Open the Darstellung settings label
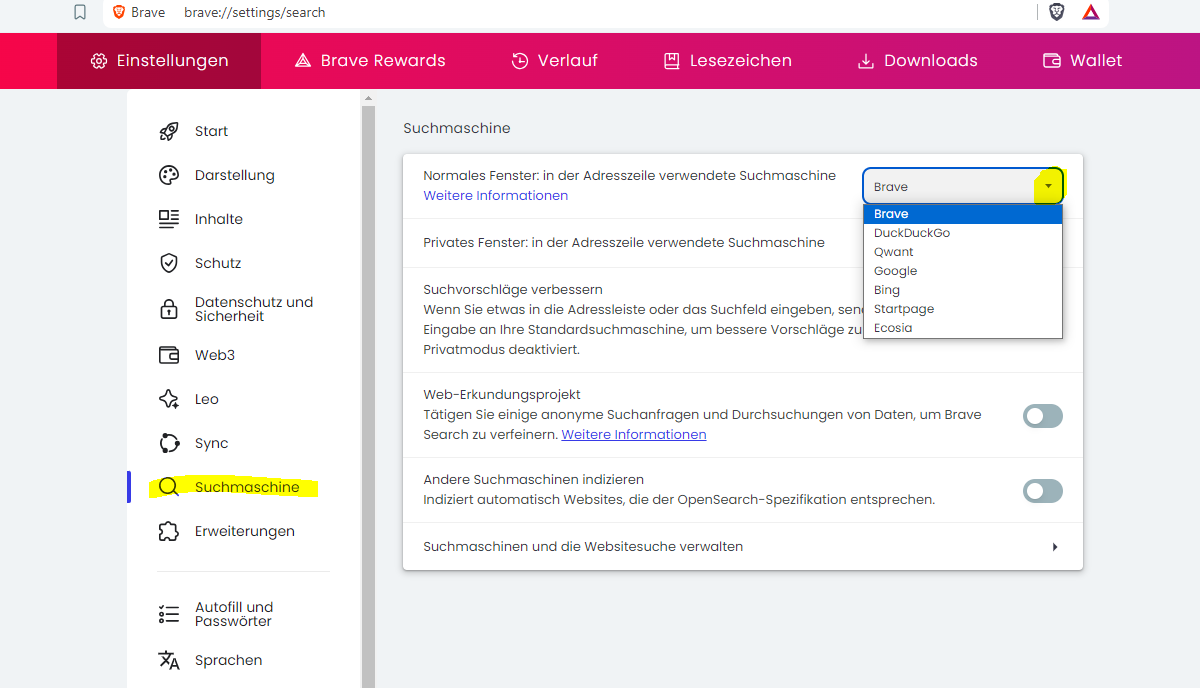Screen dimensions: 1200x688 click(x=235, y=175)
